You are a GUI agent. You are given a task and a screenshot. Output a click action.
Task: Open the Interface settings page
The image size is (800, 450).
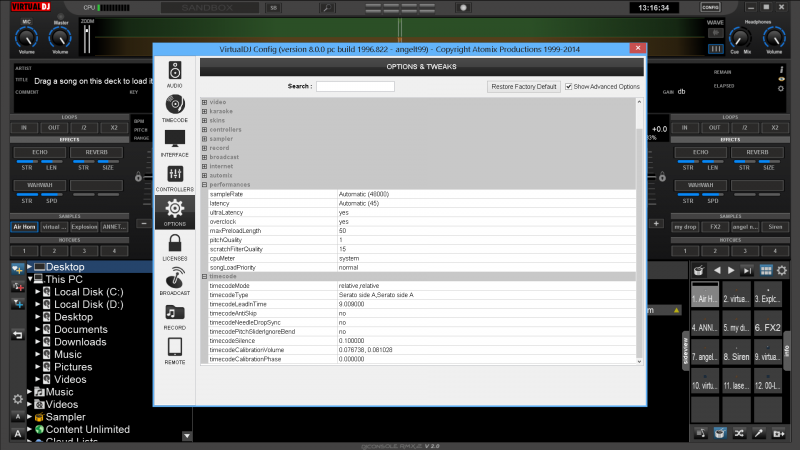174,142
